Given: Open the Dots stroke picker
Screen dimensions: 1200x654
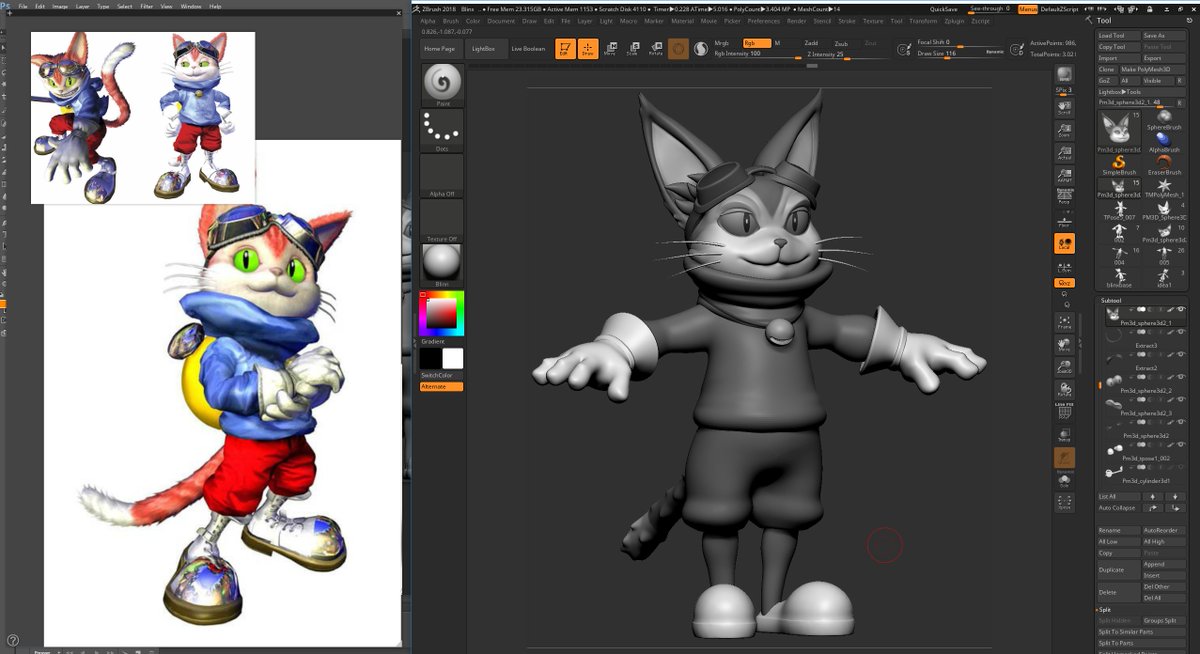Looking at the screenshot, I should point(442,129).
